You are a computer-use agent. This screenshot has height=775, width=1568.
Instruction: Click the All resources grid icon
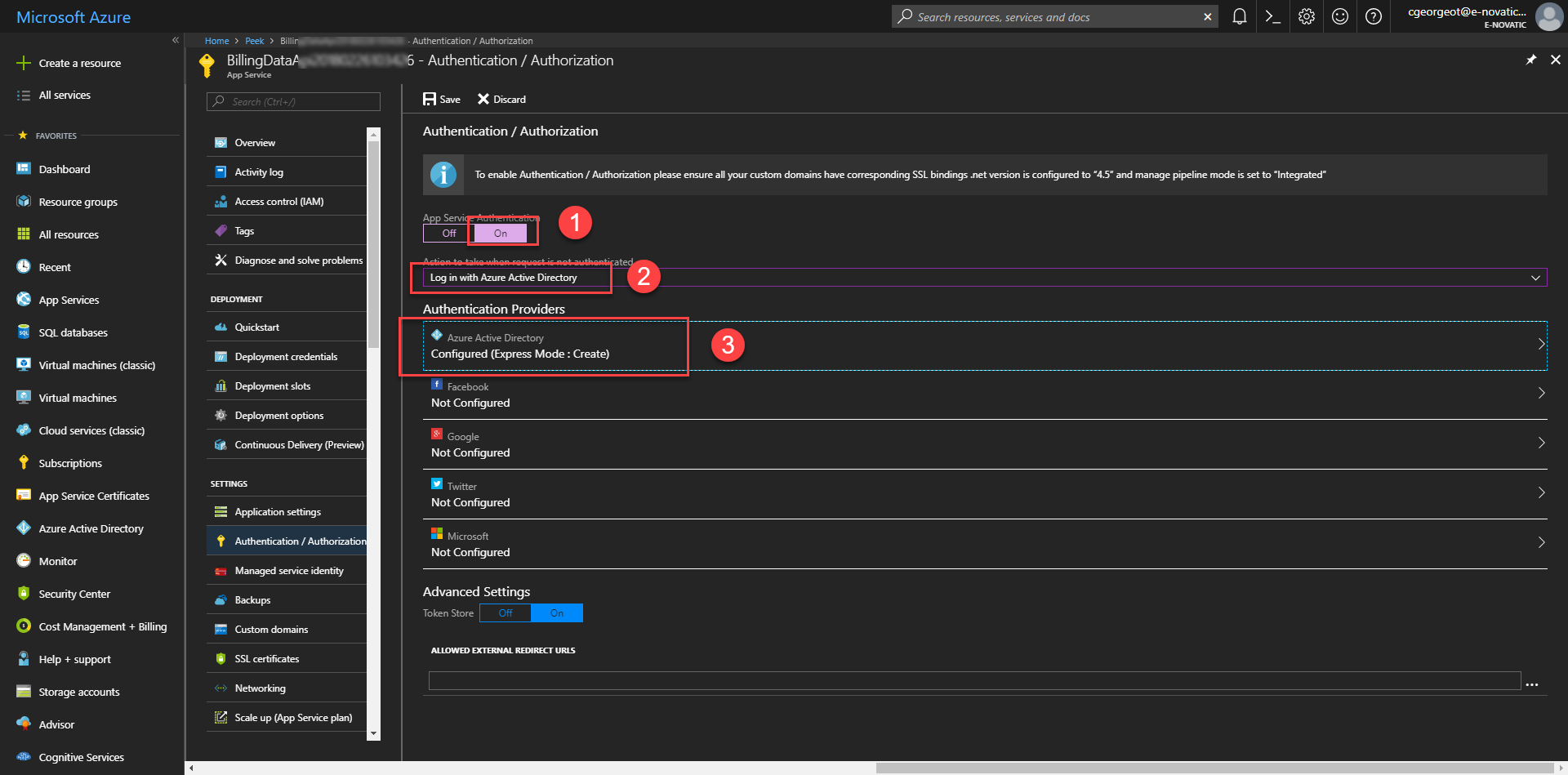[x=24, y=234]
